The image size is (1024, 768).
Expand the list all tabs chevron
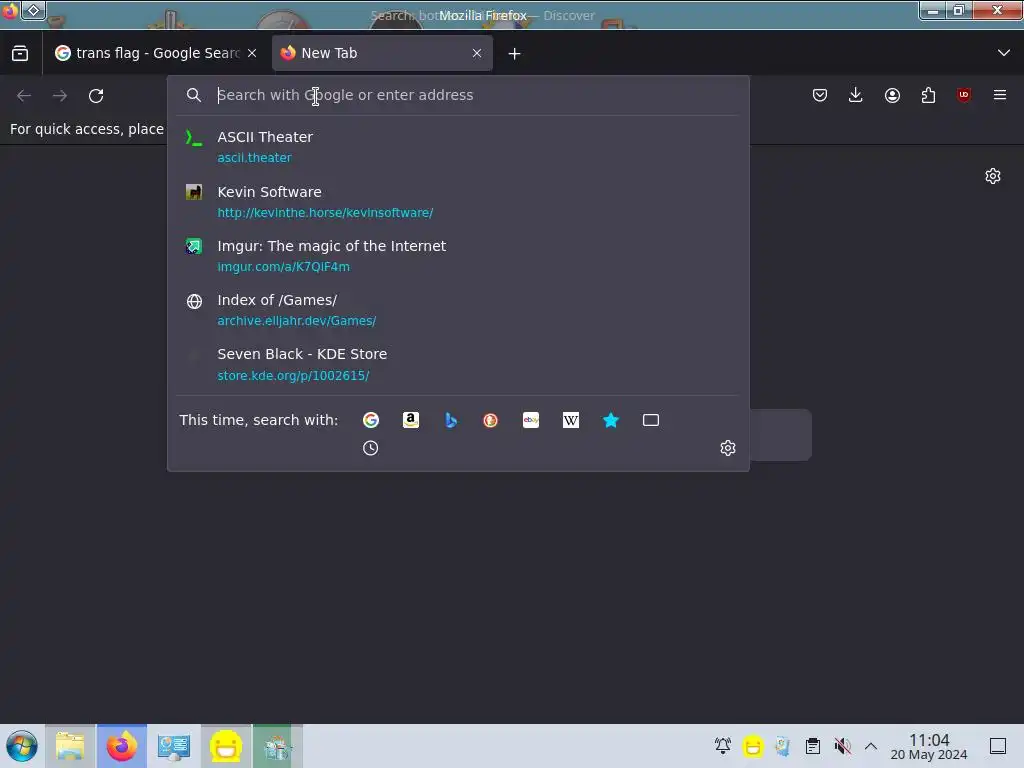coord(1004,53)
